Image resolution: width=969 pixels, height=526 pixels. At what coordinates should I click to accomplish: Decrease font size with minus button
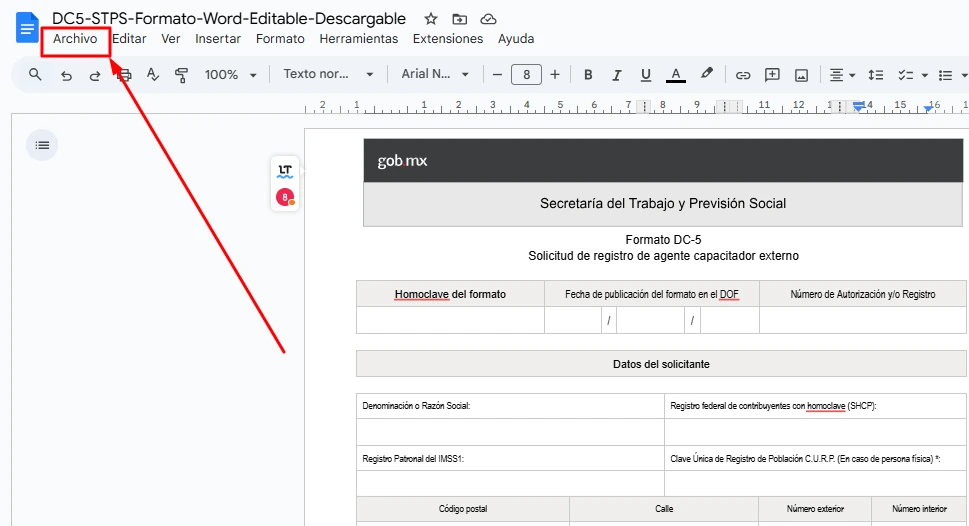point(497,75)
